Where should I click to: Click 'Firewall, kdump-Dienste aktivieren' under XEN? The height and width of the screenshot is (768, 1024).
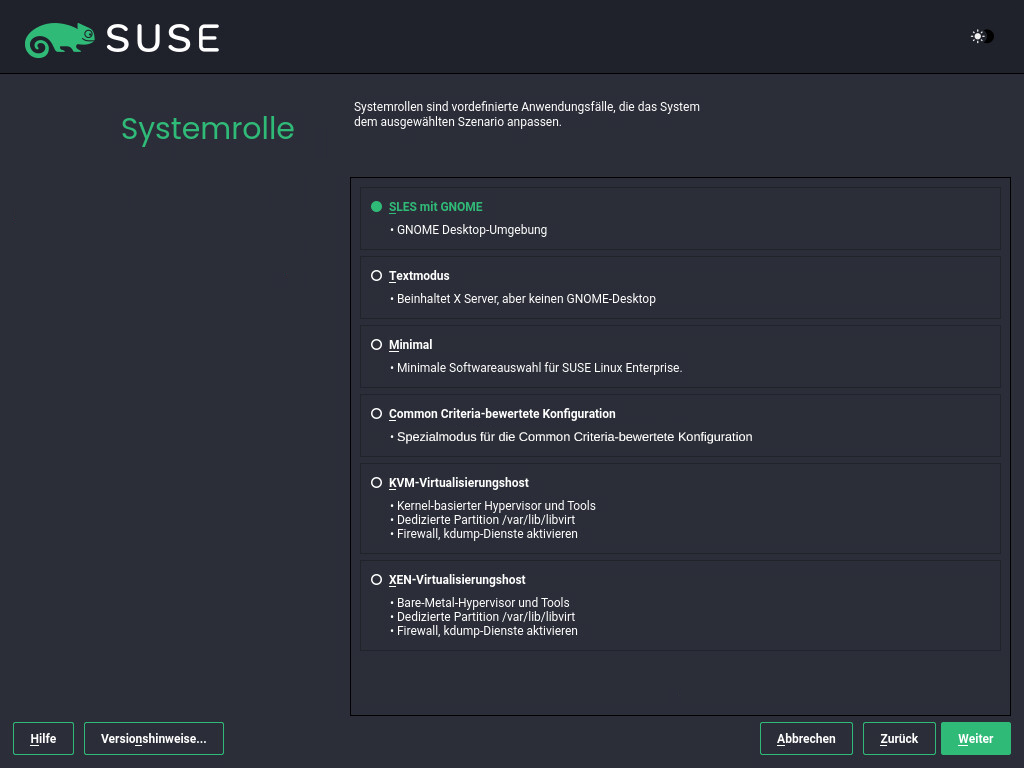[x=487, y=631]
